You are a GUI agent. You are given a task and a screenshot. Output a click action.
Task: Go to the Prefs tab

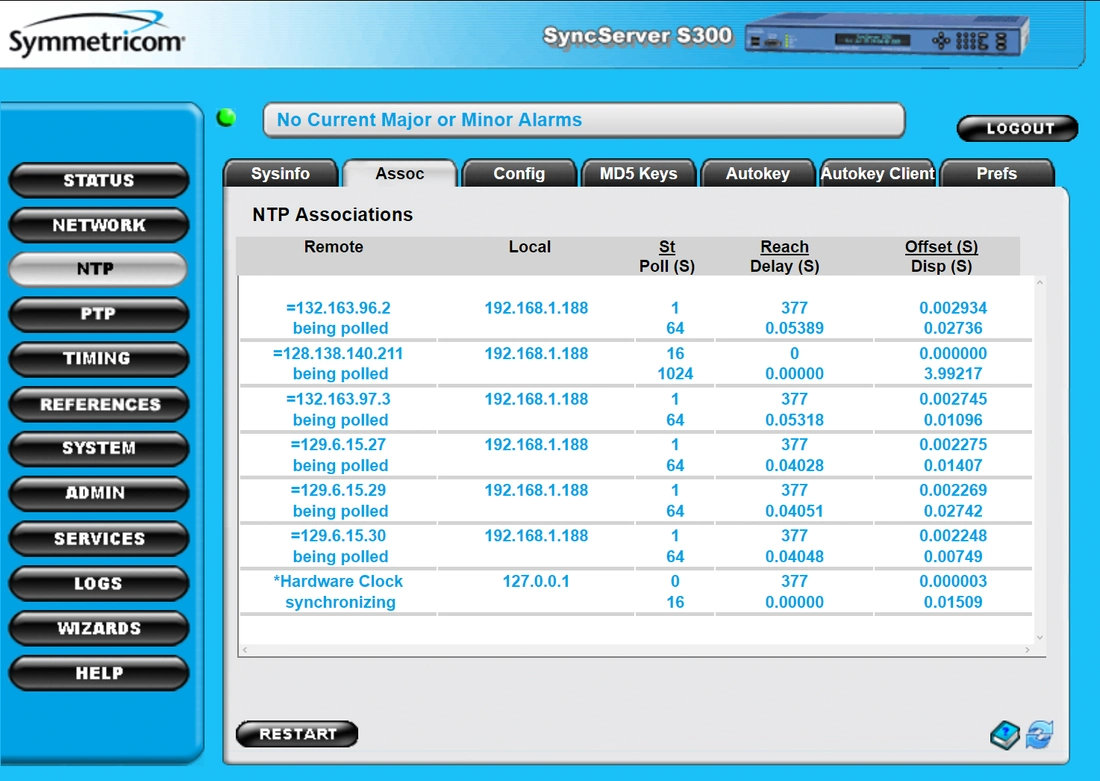tap(996, 174)
